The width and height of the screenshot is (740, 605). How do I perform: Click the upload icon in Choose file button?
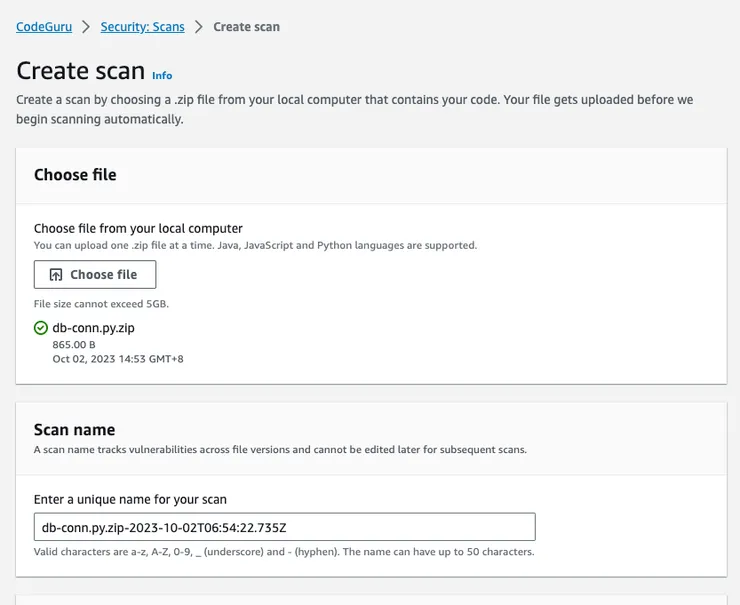[56, 275]
